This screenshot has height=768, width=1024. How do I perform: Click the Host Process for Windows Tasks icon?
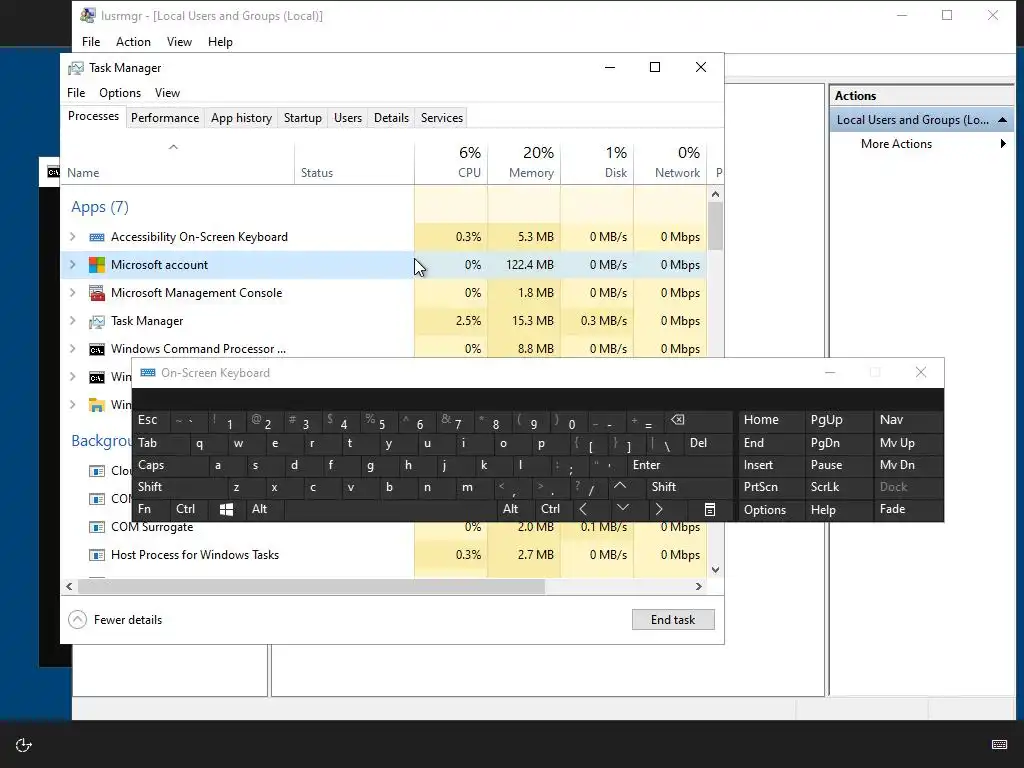pos(97,555)
